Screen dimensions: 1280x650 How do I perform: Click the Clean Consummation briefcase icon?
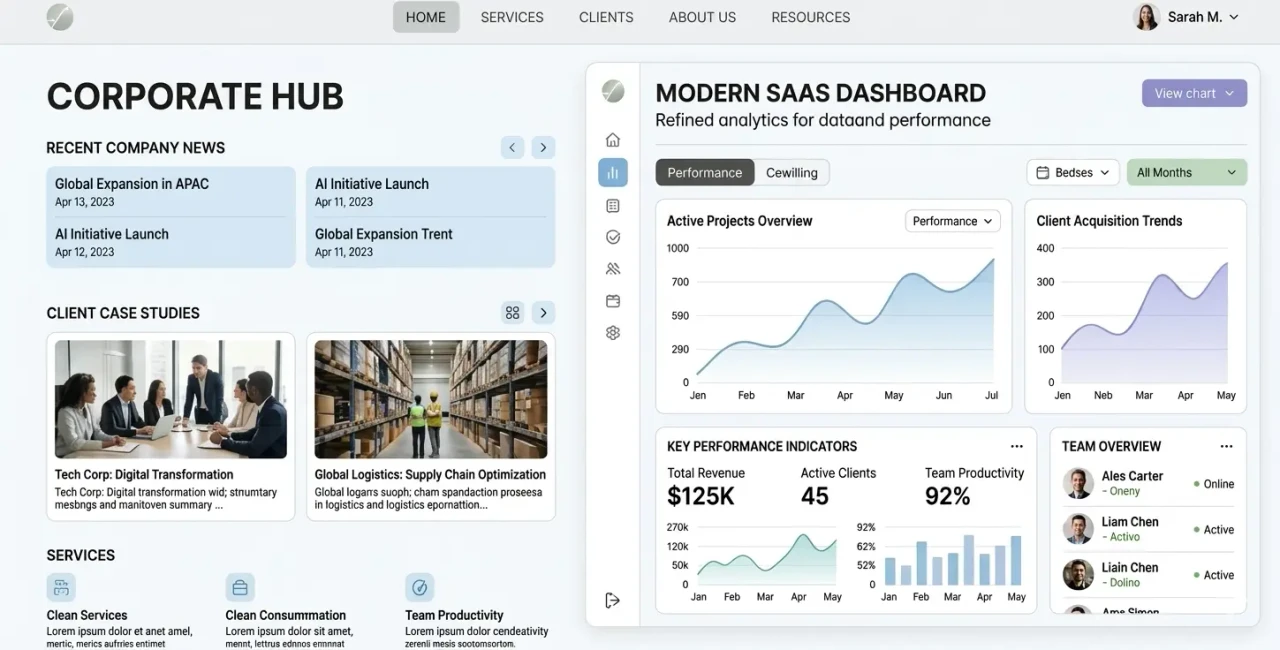coord(240,587)
